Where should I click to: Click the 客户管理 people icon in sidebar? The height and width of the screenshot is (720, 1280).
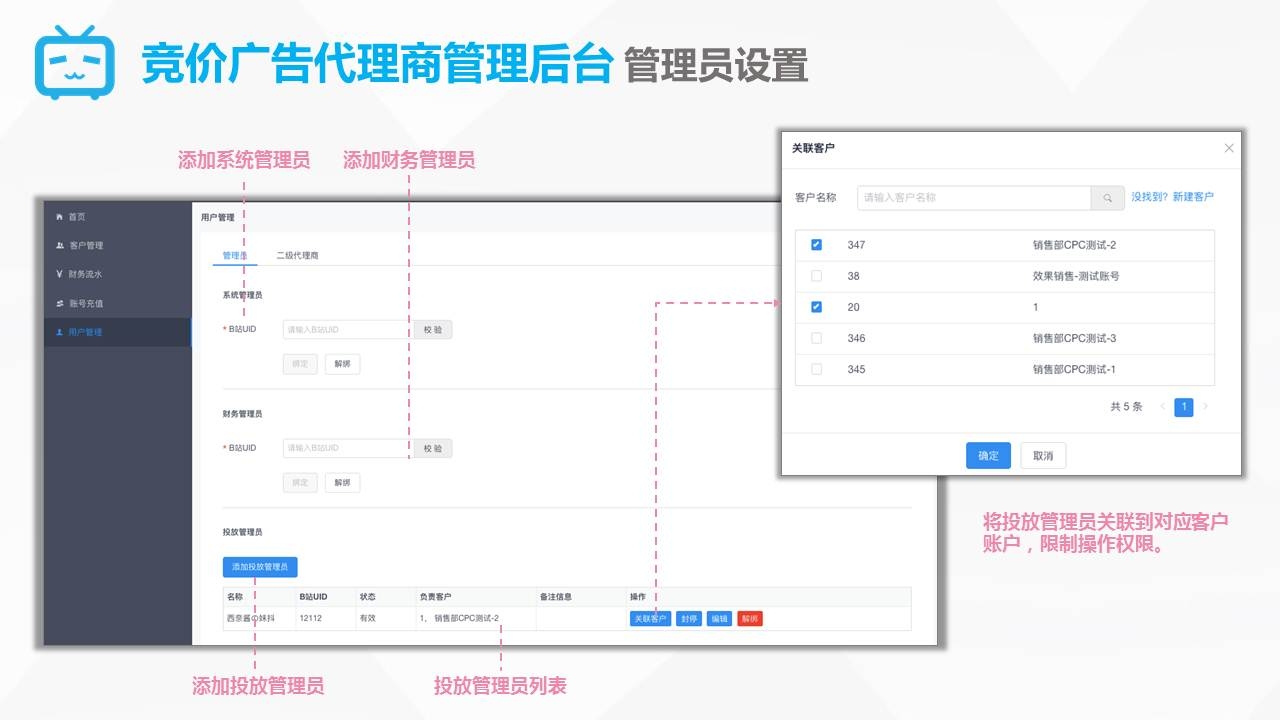pos(59,246)
